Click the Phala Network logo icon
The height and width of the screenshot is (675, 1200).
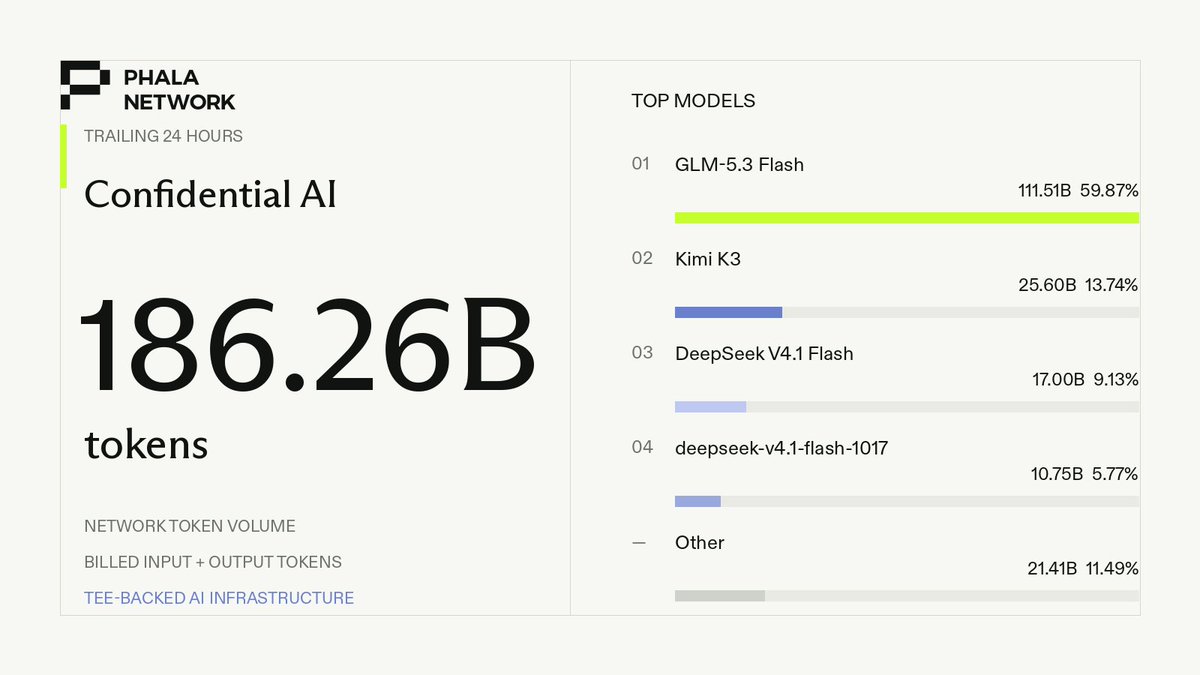pos(85,85)
